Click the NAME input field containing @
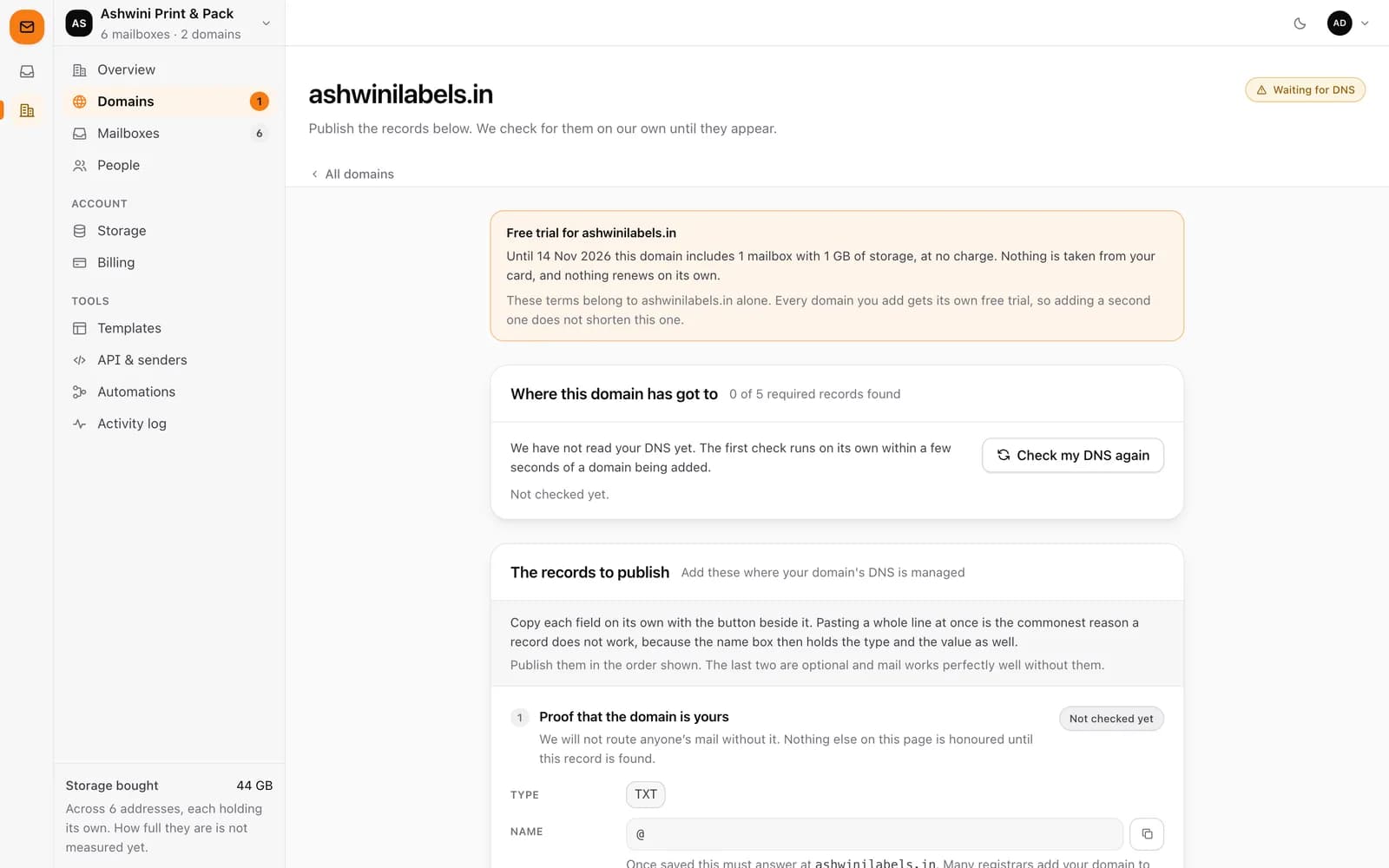This screenshot has height=868, width=1389. pyautogui.click(x=874, y=834)
